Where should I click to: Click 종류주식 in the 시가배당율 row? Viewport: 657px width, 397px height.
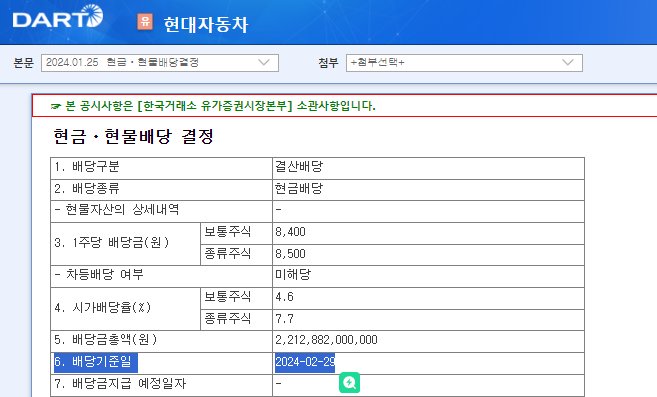228,319
